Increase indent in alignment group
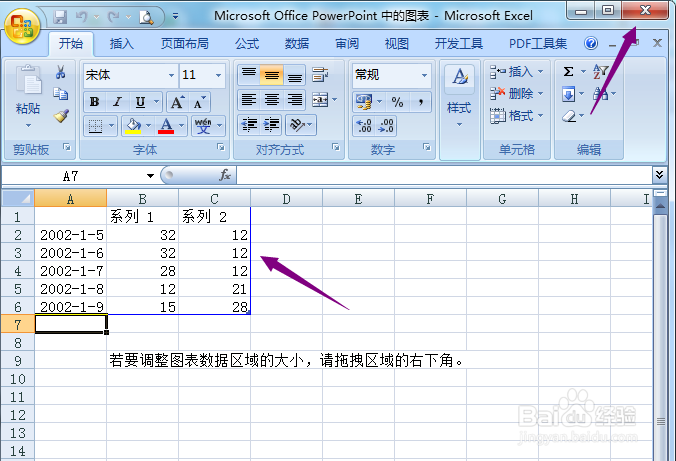The image size is (676, 461). click(271, 125)
